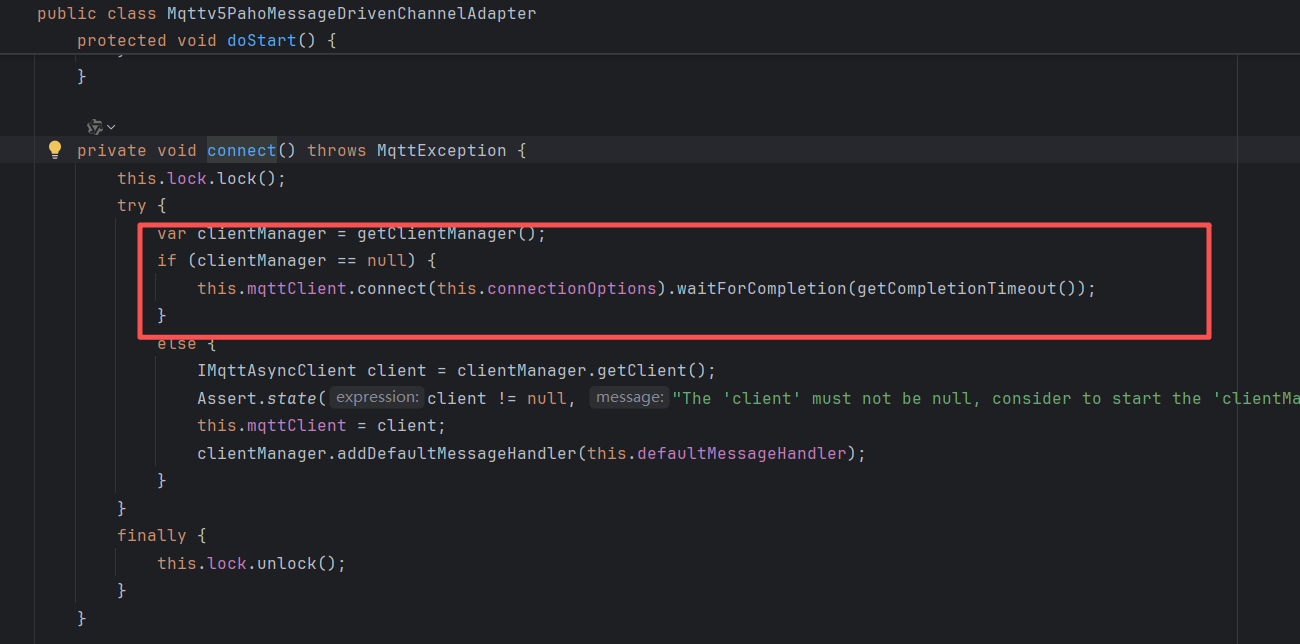Image resolution: width=1300 pixels, height=644 pixels.
Task: Click the yellow lightbulb quick-fix icon
Action: coord(55,150)
